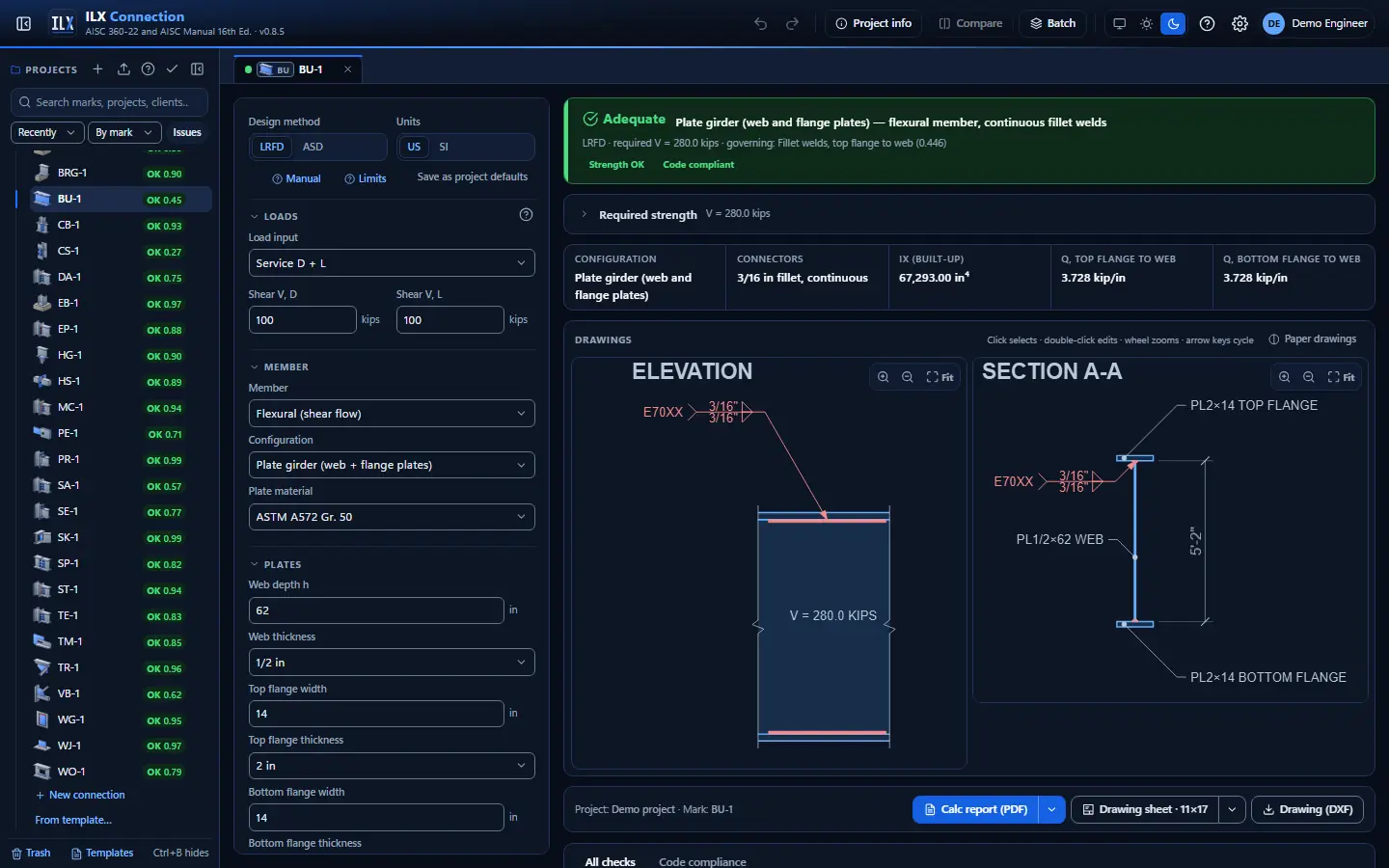Select EB-1 connection icon
Viewport: 1389px width, 868px height.
[x=41, y=303]
